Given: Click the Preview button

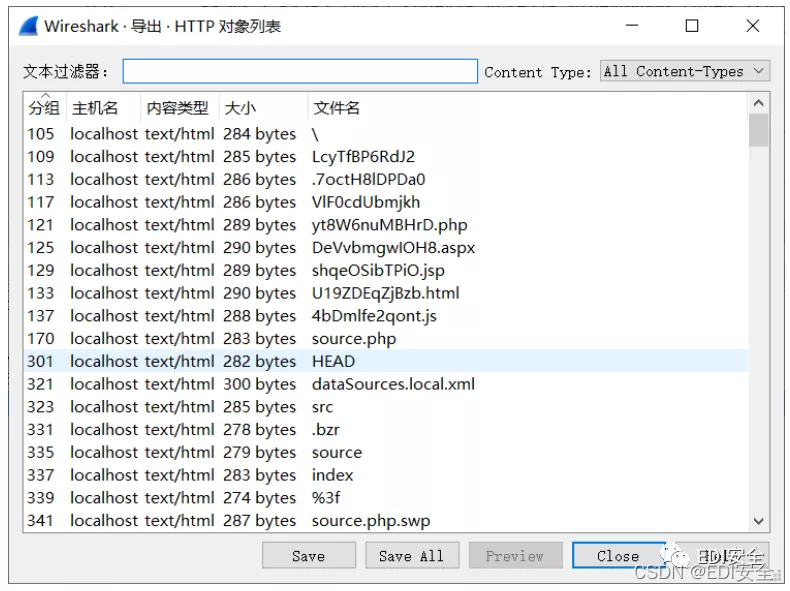Looking at the screenshot, I should coord(515,556).
